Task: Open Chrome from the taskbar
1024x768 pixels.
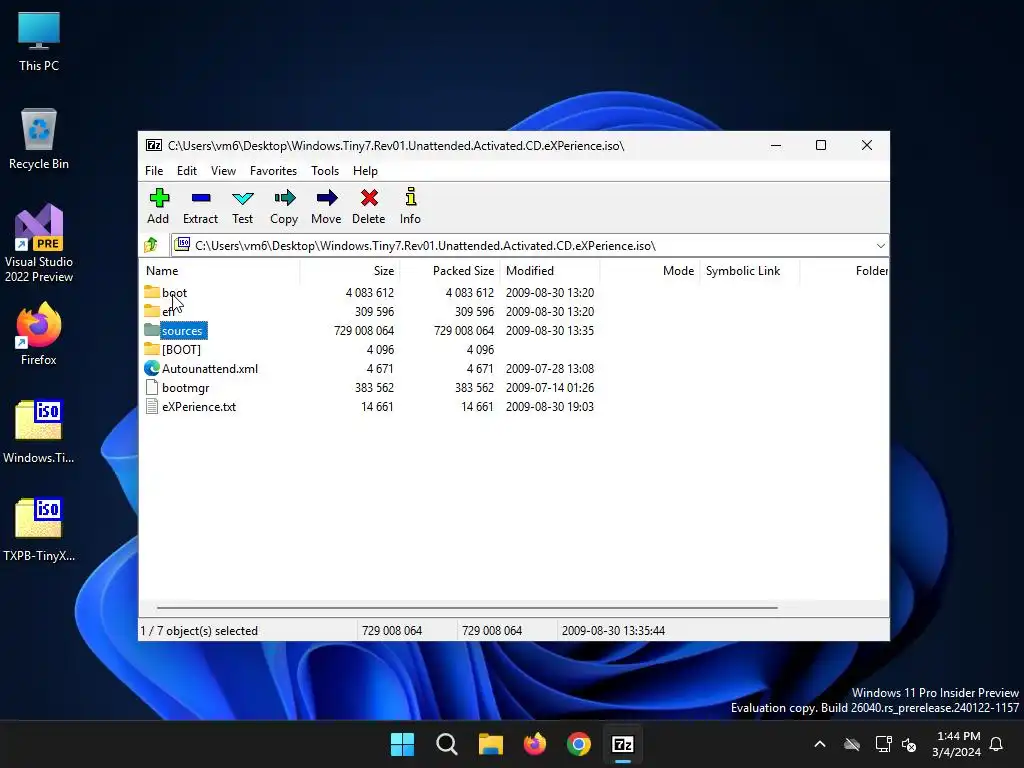Action: (579, 744)
